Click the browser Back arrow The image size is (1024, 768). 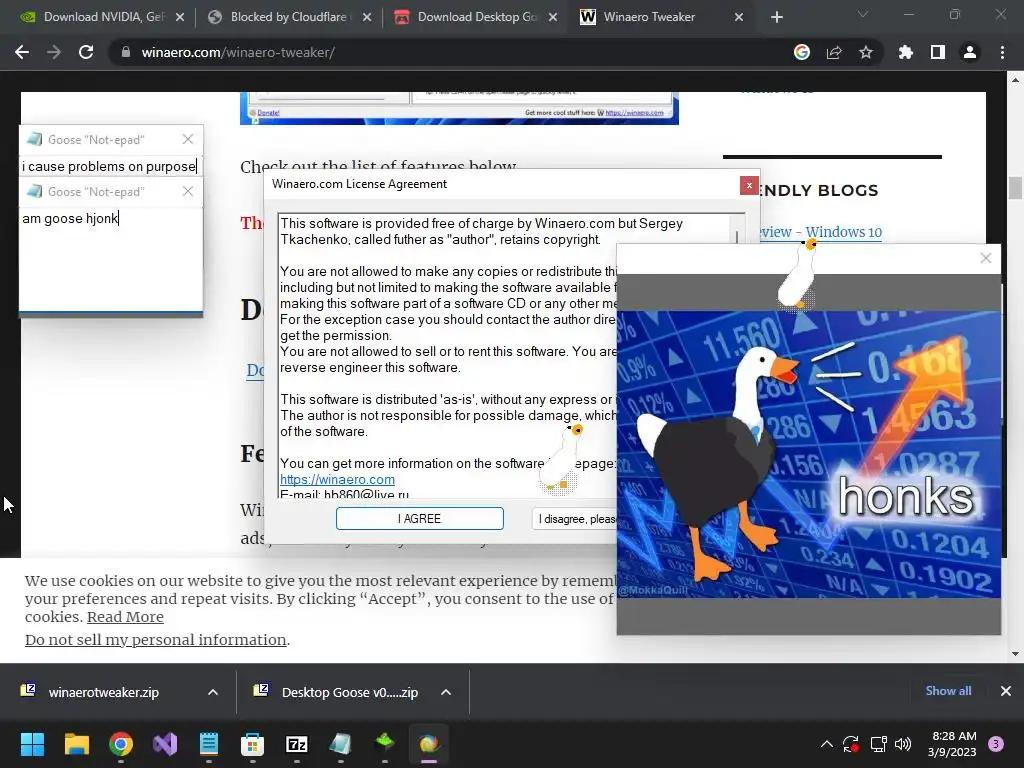pos(22,52)
